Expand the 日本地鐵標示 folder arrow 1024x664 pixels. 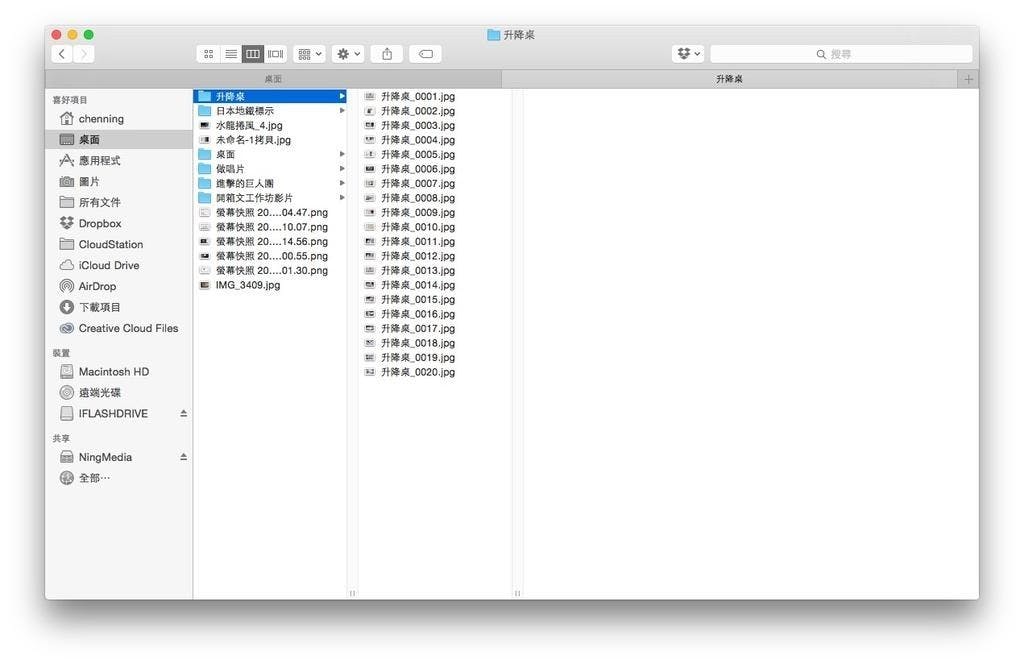(342, 111)
